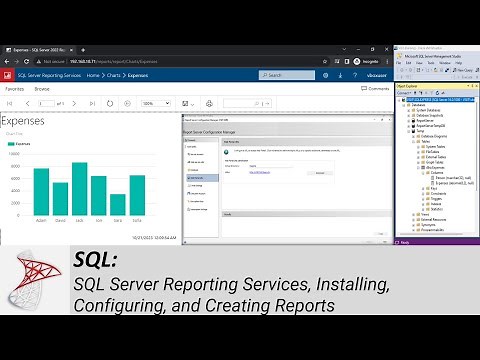480x360 pixels.
Task: Click the back-to-parent report icon
Action: tap(127, 104)
